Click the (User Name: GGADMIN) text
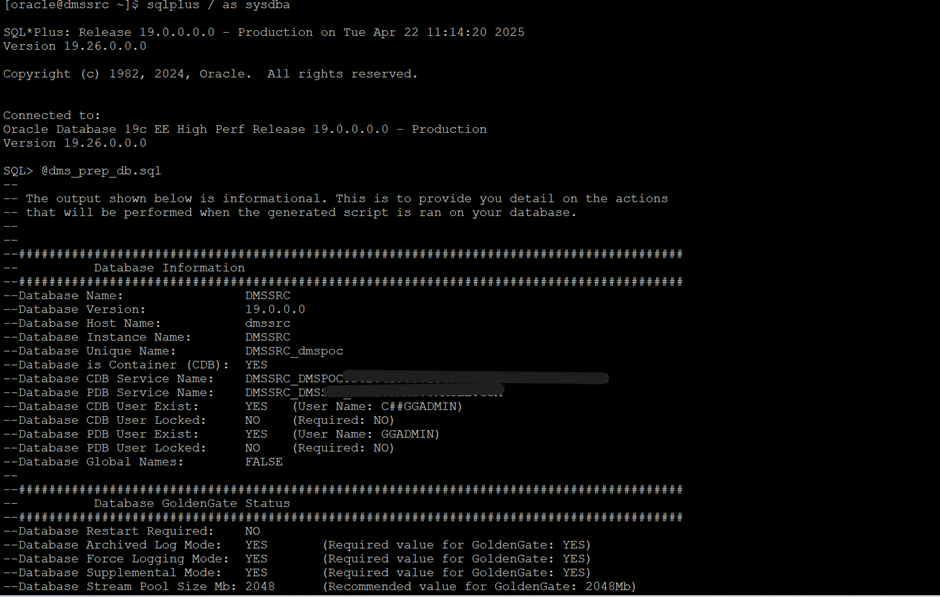 366,434
